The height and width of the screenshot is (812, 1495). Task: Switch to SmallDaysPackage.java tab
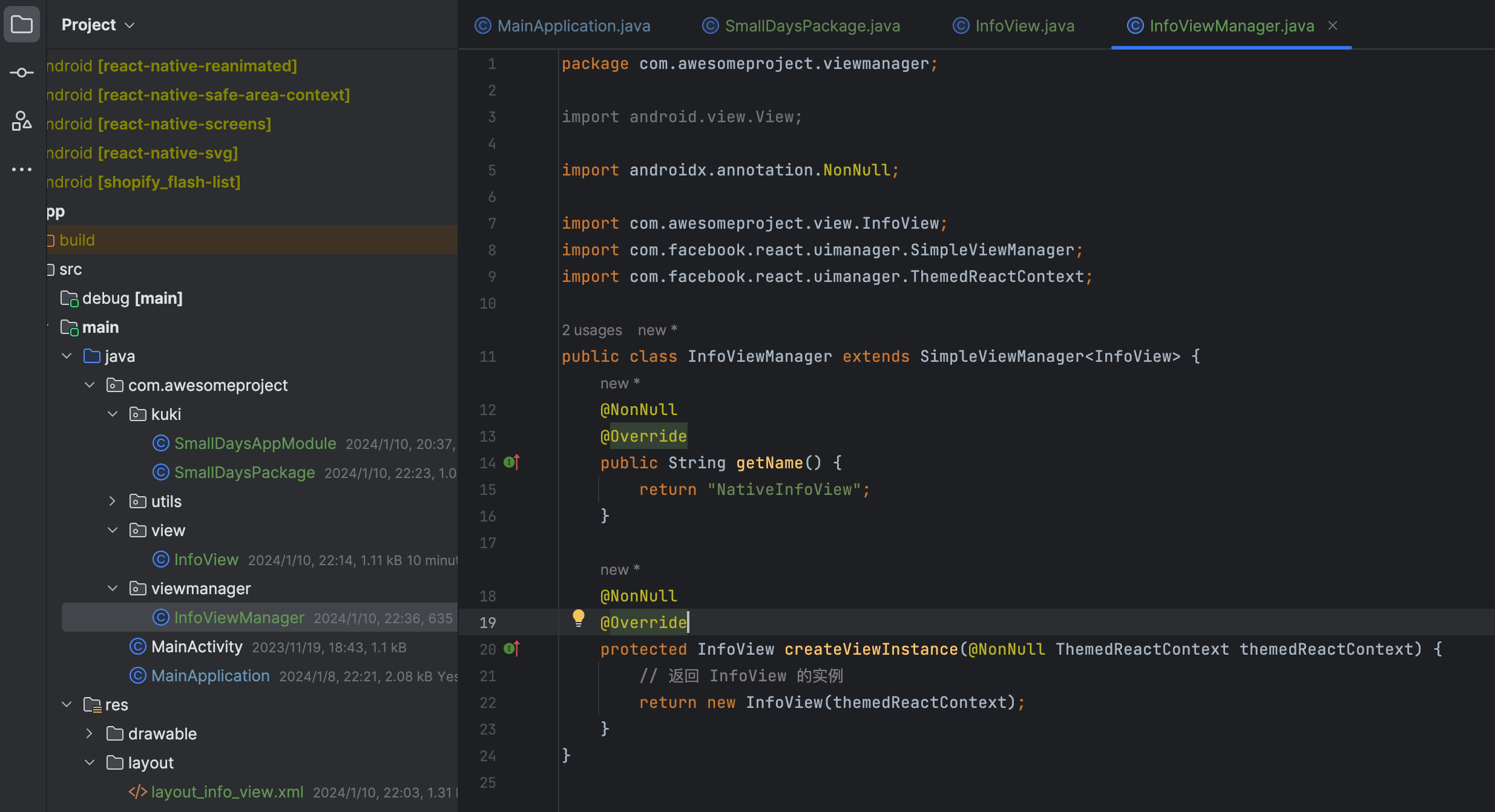[x=801, y=25]
